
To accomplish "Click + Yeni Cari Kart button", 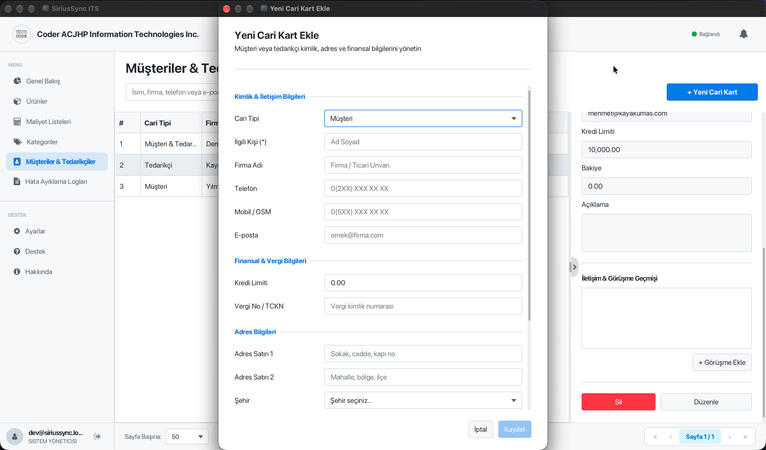I will tap(712, 92).
